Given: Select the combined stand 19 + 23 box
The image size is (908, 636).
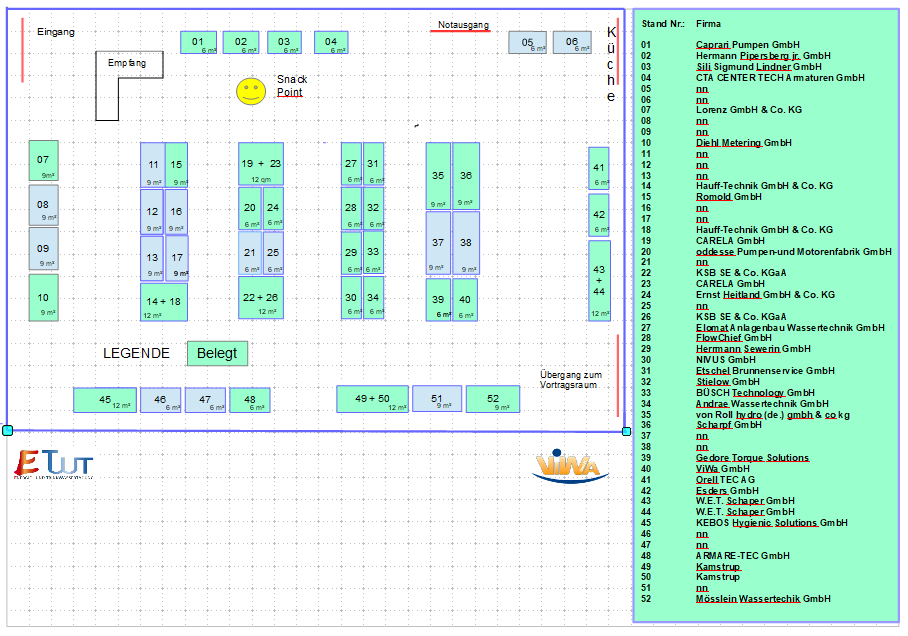Looking at the screenshot, I should (x=261, y=164).
